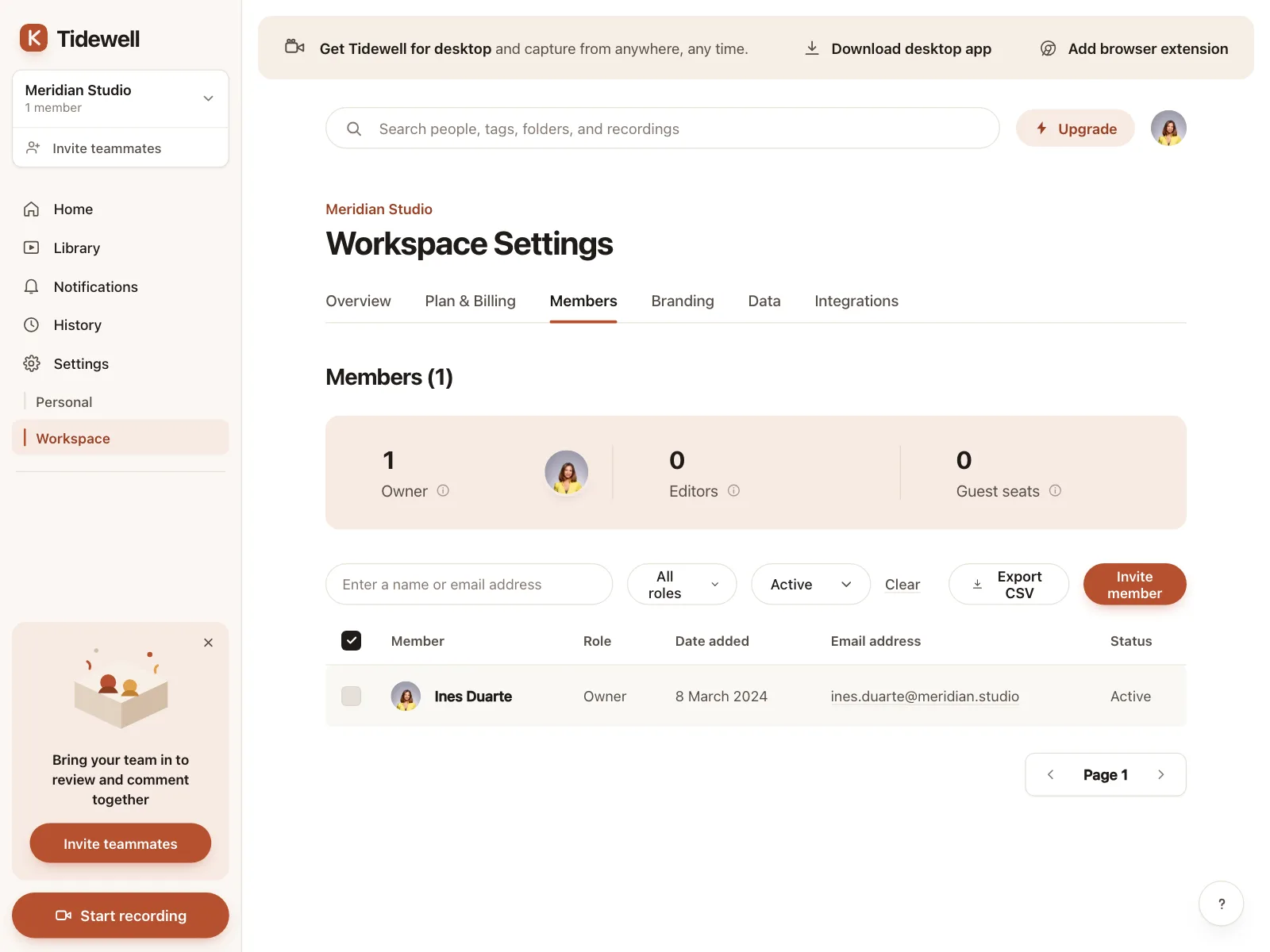Select Workspace settings in the sidebar
The image size is (1270, 952).
point(121,438)
